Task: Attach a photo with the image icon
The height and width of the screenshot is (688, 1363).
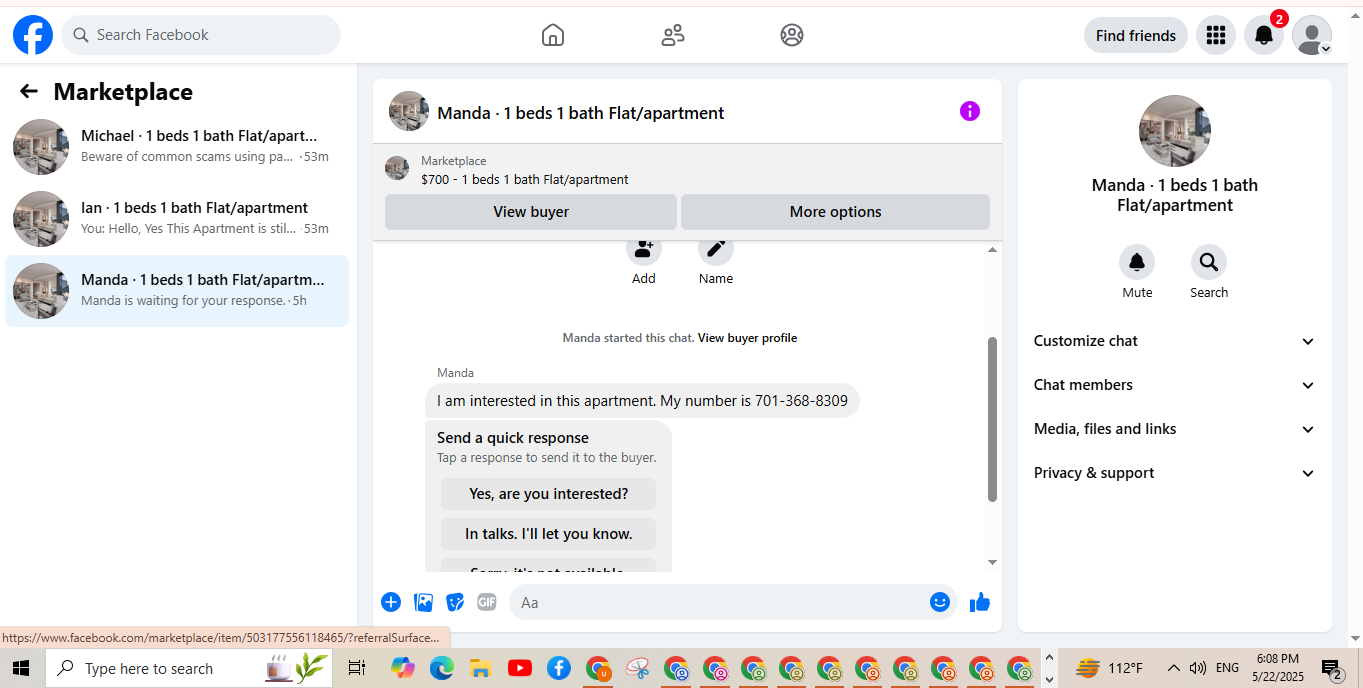Action: pyautogui.click(x=424, y=602)
